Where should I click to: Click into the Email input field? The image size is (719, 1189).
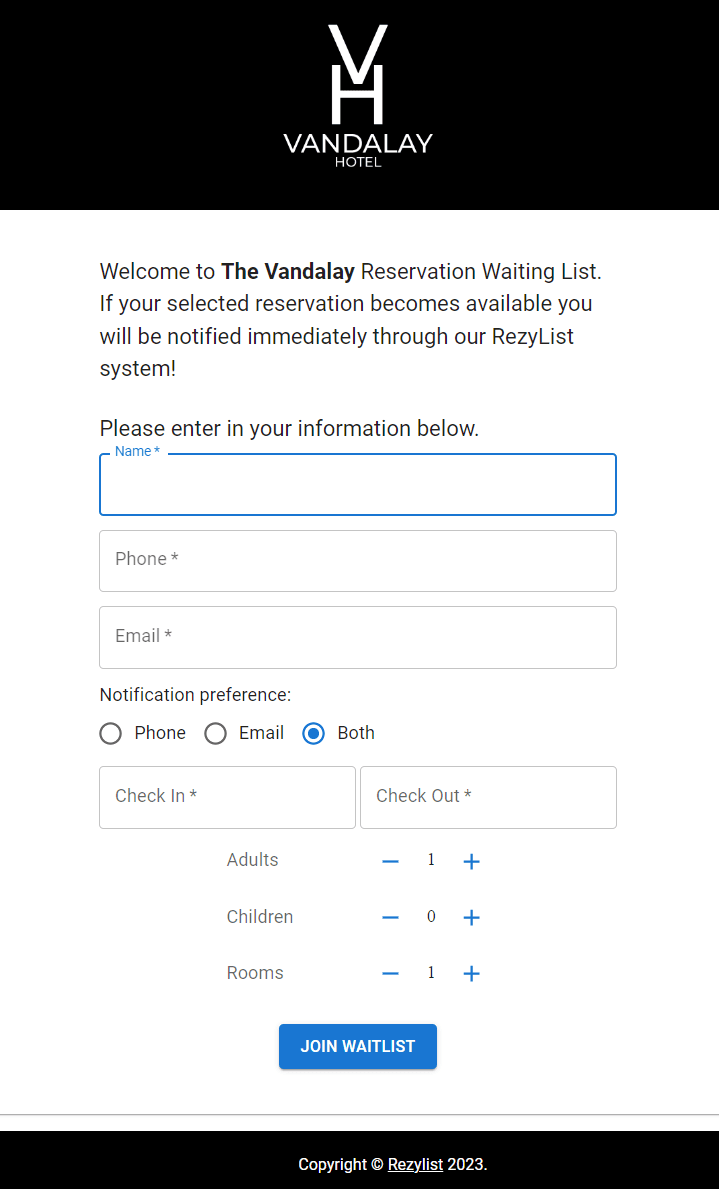(358, 637)
